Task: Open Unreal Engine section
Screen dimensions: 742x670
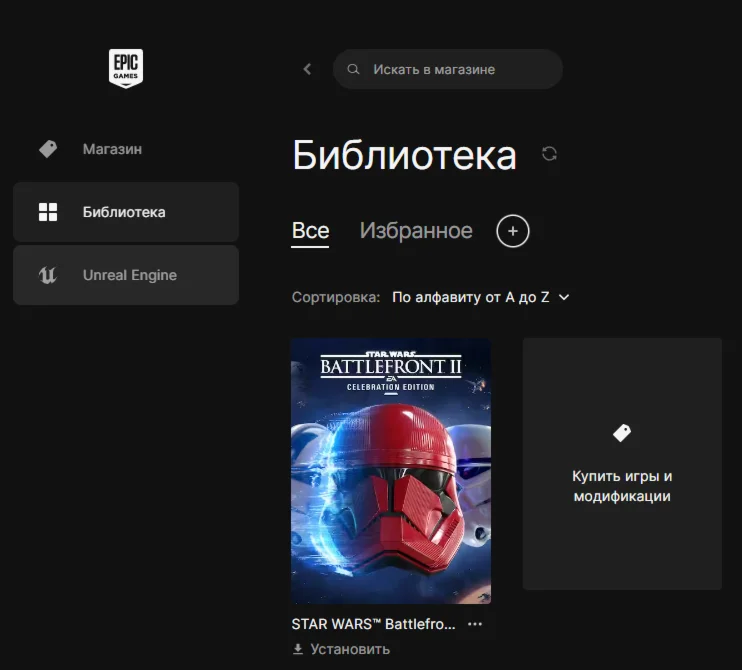Action: point(126,275)
